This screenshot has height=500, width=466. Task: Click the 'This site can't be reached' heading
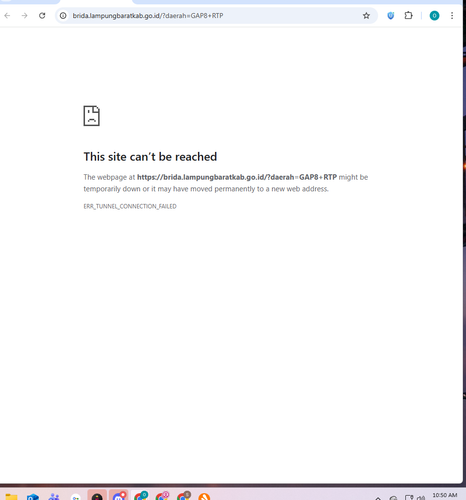(x=150, y=157)
